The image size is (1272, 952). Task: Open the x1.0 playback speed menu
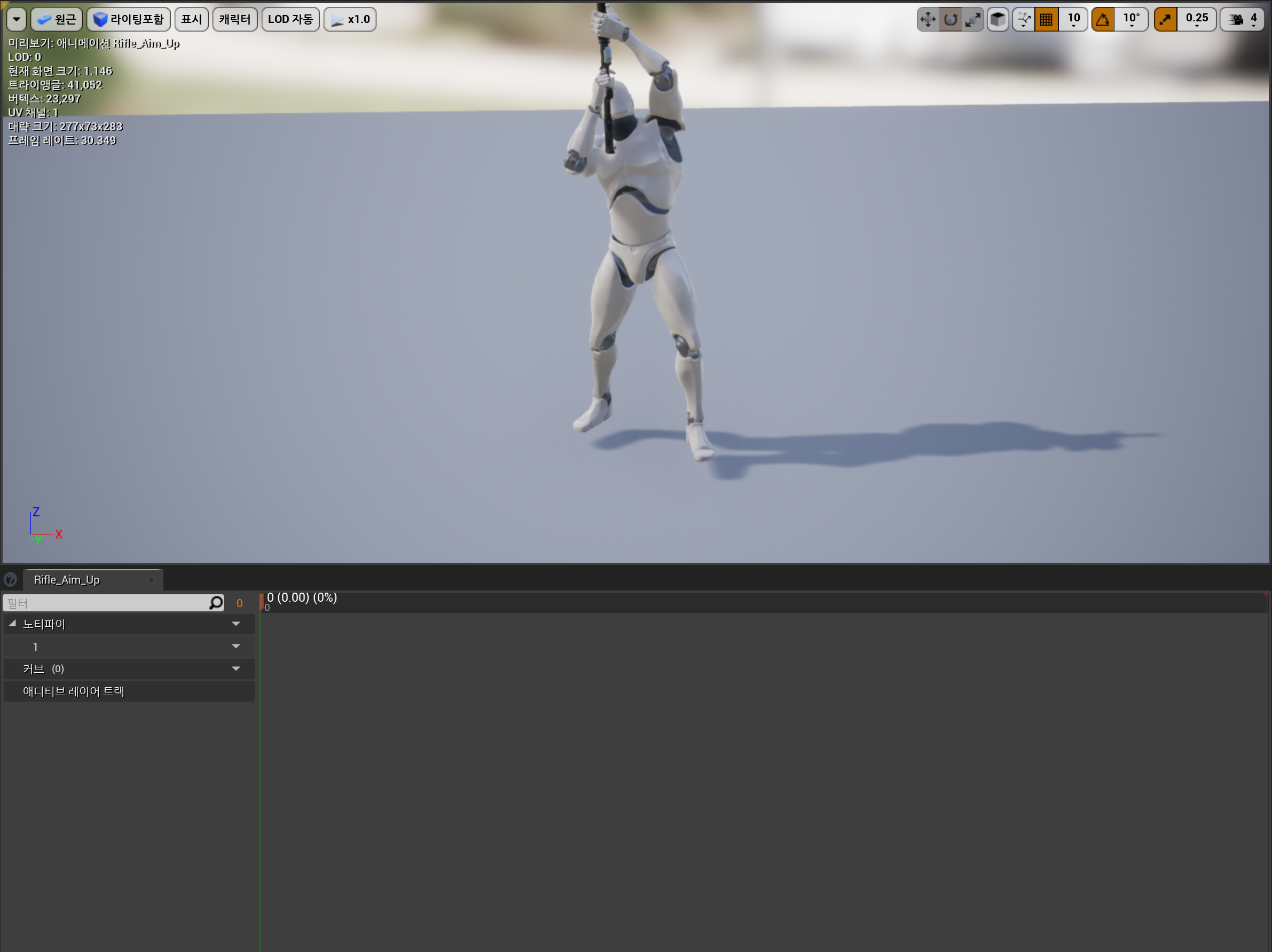[350, 19]
